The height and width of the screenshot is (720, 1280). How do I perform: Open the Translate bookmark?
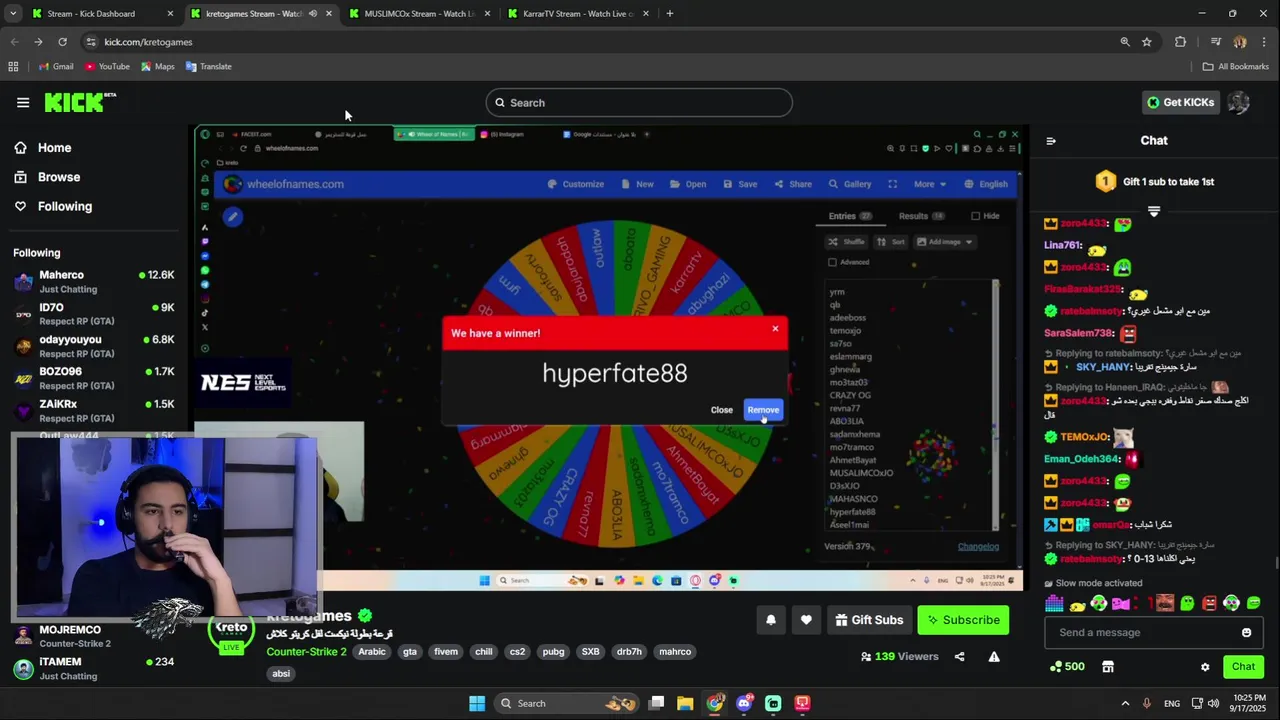[x=208, y=67]
